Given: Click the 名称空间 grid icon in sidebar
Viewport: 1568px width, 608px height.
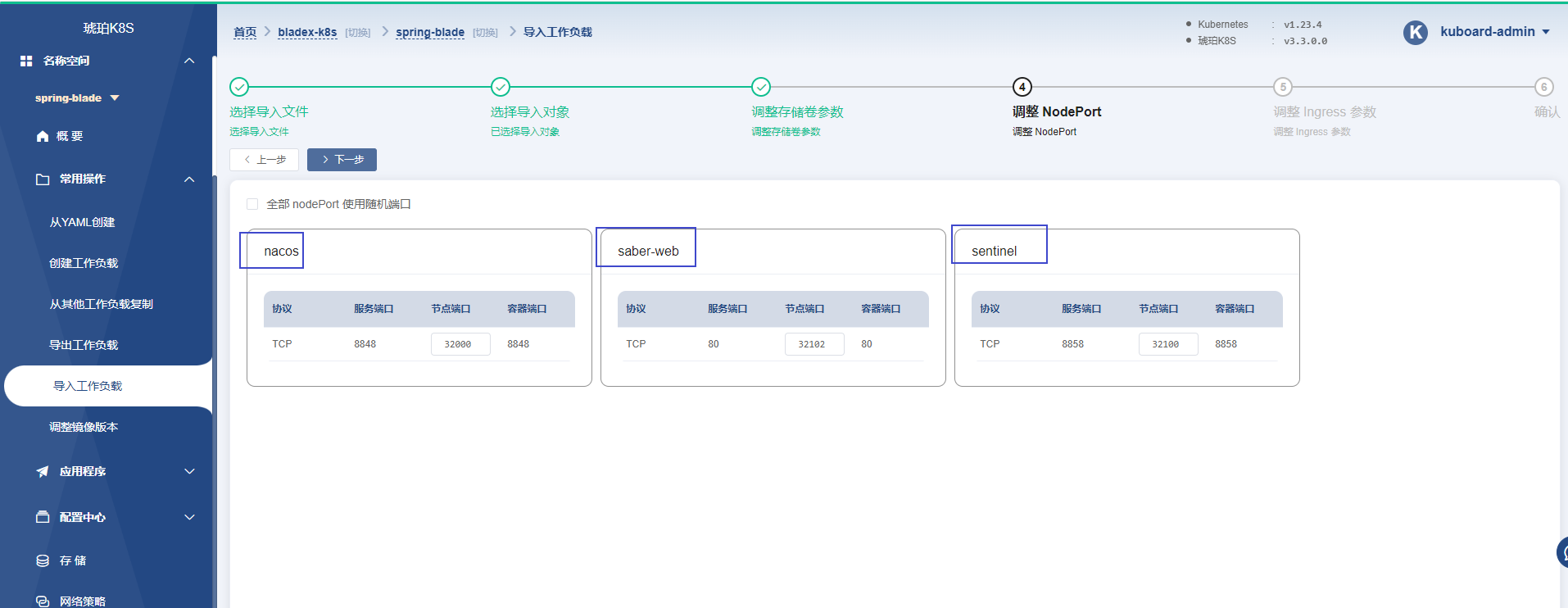Looking at the screenshot, I should point(26,61).
